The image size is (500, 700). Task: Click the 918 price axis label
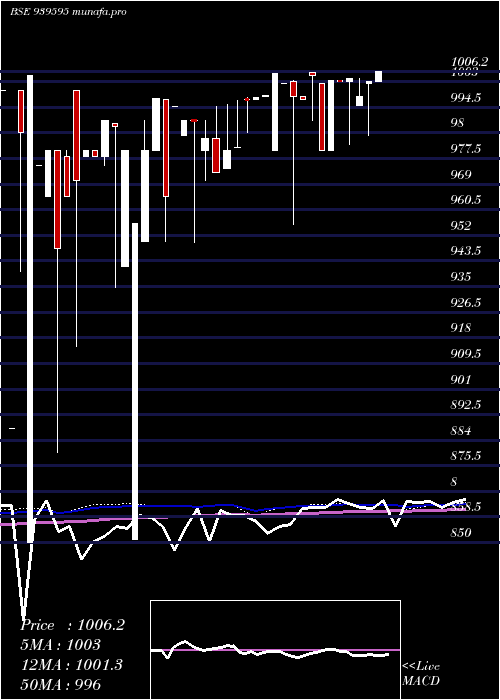461,328
